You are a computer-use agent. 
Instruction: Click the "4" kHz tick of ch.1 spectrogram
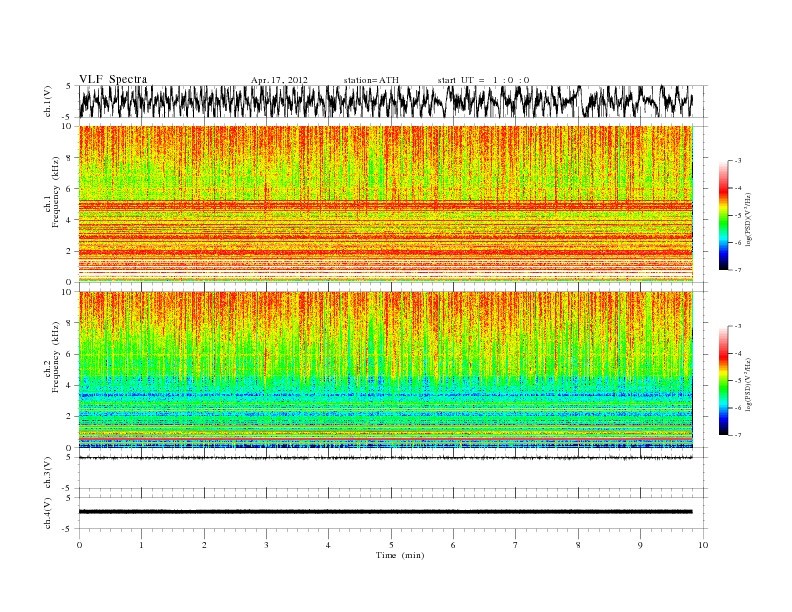[70, 220]
